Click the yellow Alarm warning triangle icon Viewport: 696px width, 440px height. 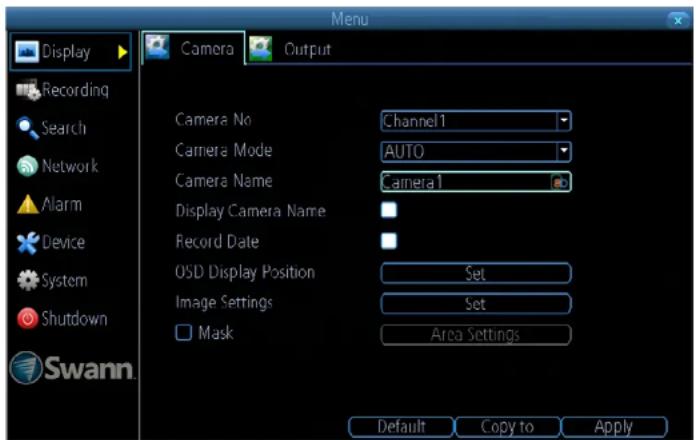pos(28,205)
